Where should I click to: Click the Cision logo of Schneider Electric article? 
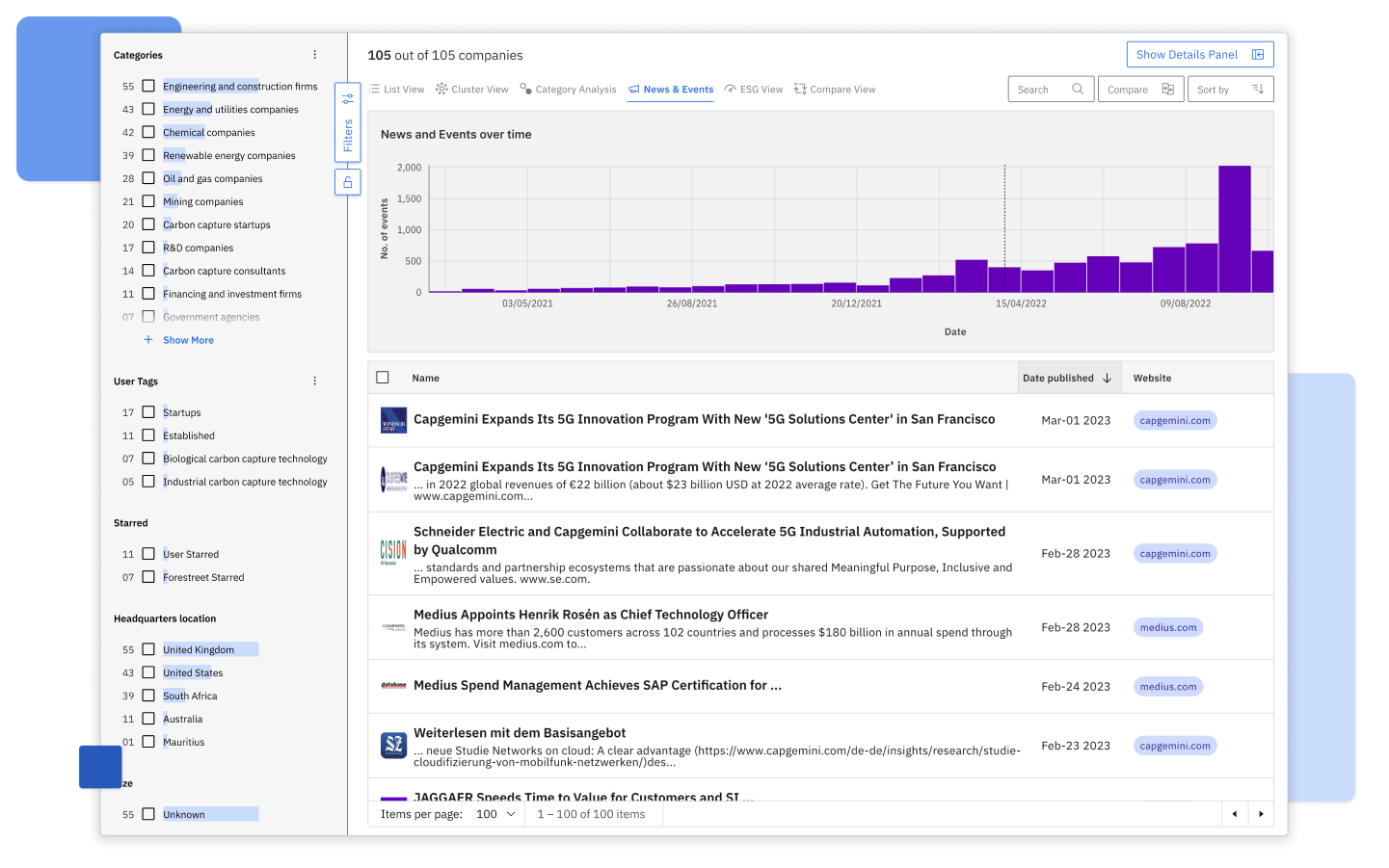(x=393, y=553)
